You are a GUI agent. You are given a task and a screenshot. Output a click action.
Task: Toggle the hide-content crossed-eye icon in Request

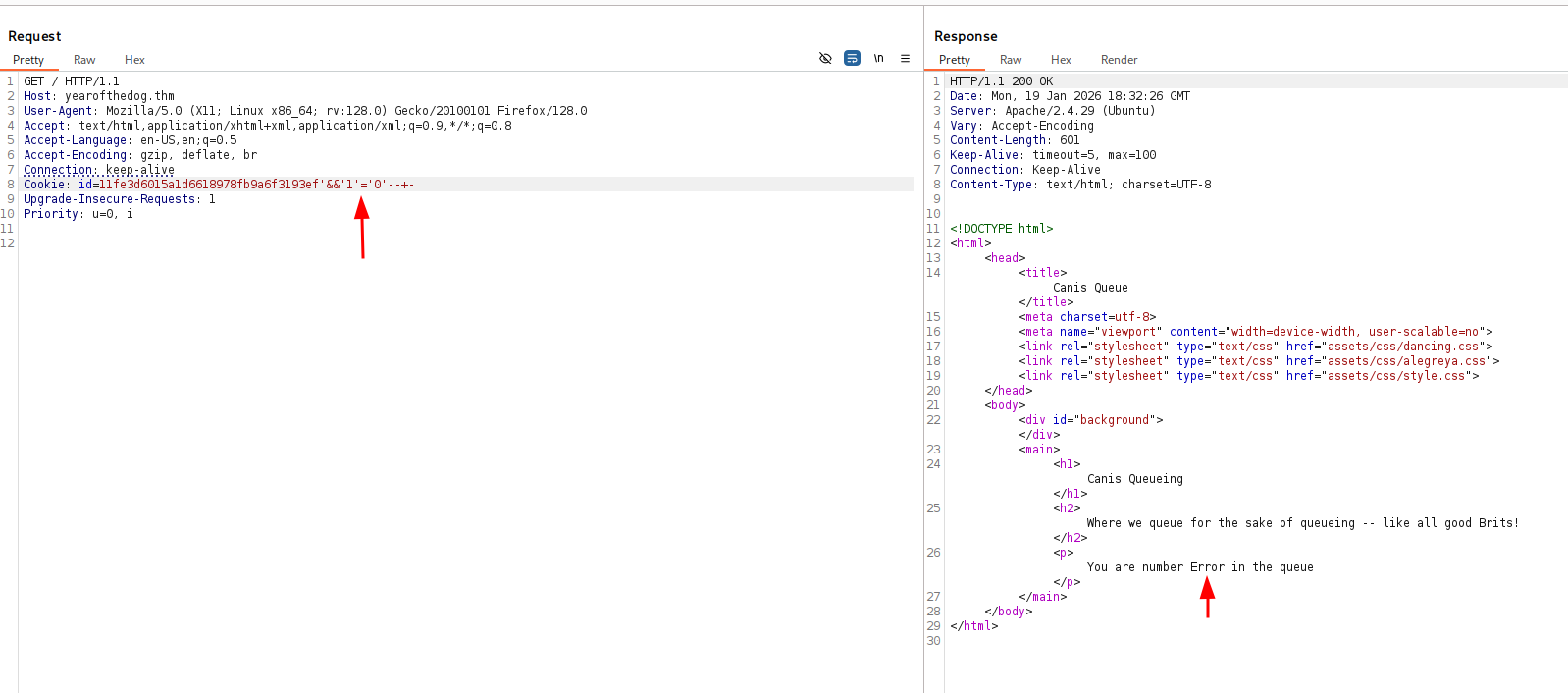click(825, 59)
